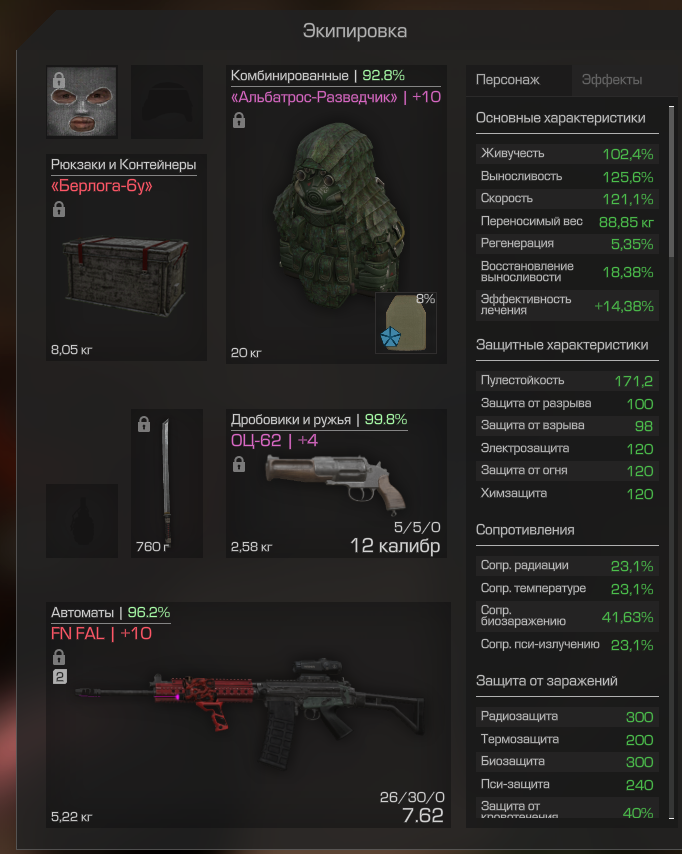682x854 pixels.
Task: Click the armor plate insert showing 8%
Action: pos(406,323)
